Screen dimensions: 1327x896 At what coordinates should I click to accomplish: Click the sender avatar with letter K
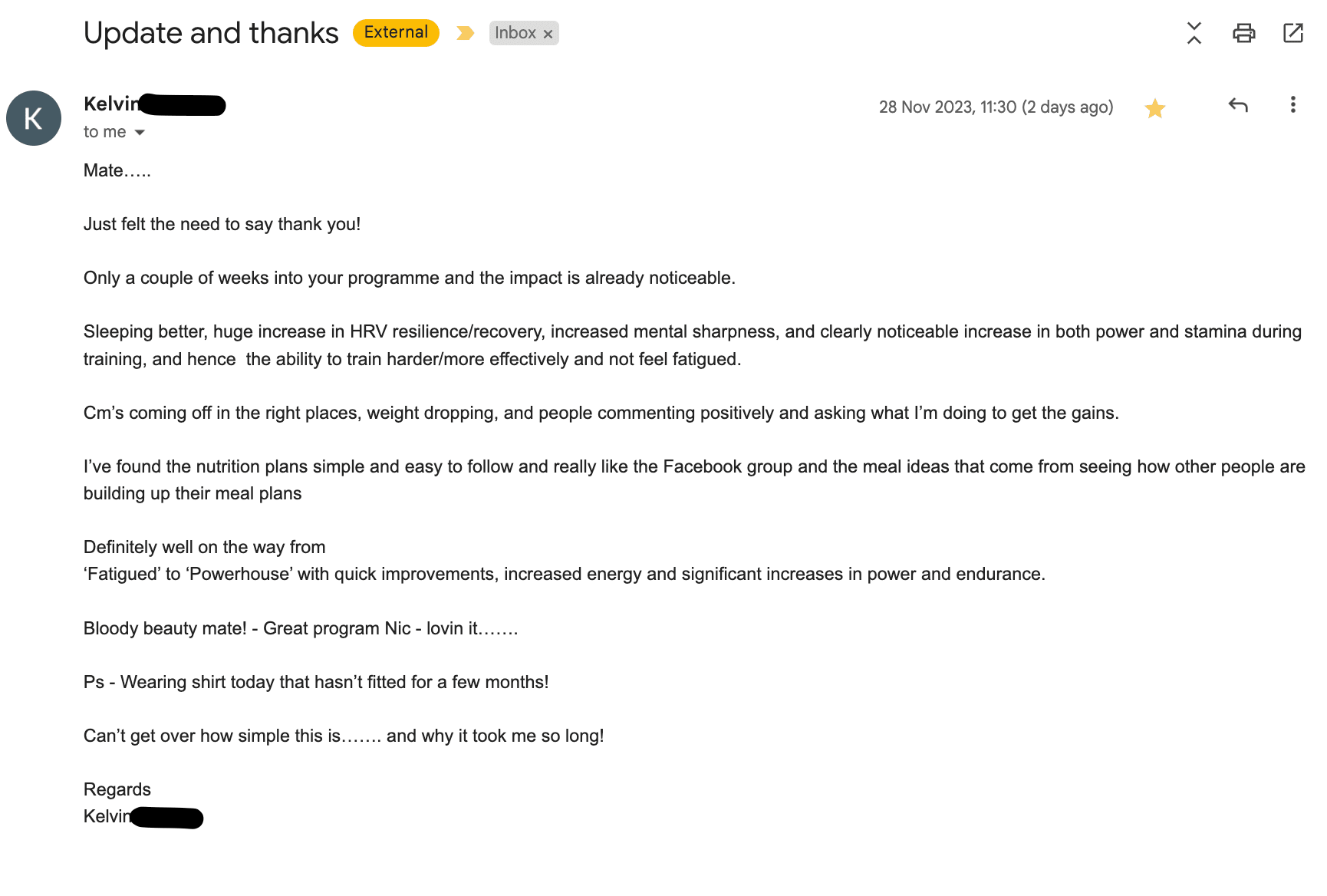[34, 118]
